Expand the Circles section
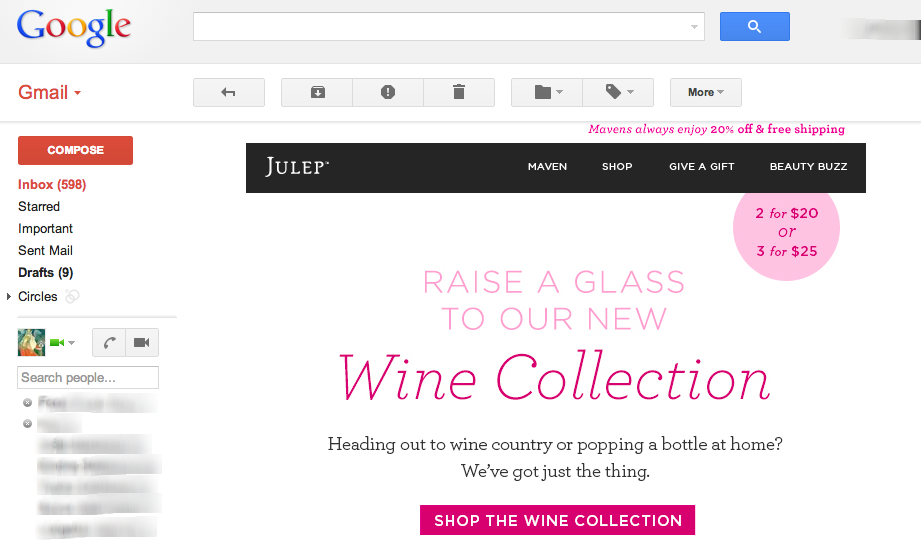This screenshot has width=921, height=543. 9,297
